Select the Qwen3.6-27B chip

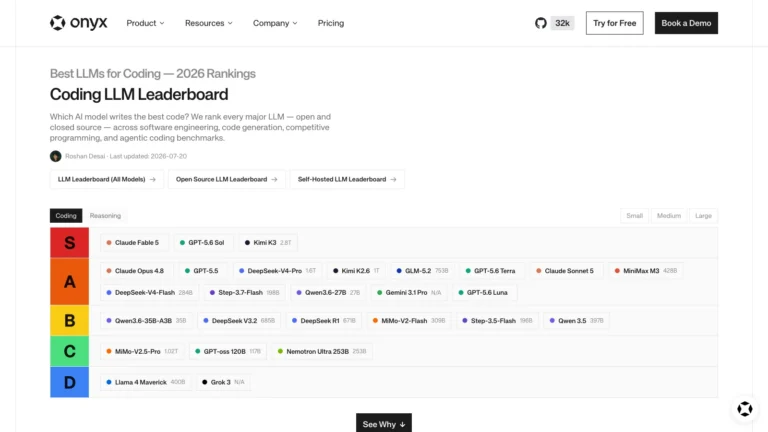(x=328, y=292)
